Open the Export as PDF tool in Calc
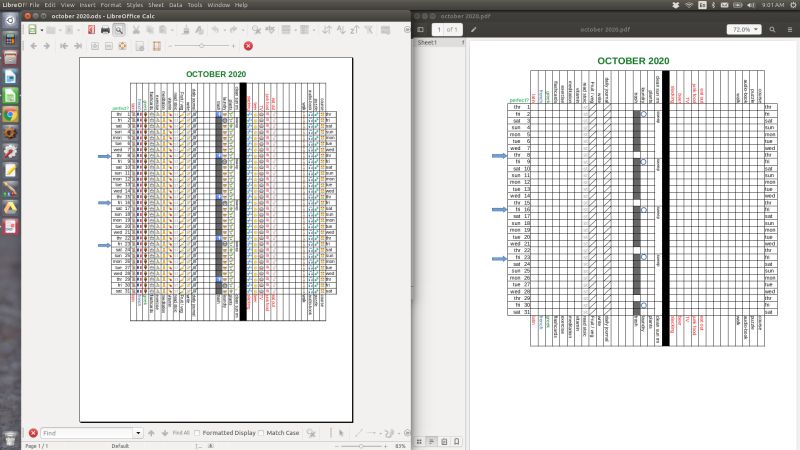800x450 pixels. 91,30
